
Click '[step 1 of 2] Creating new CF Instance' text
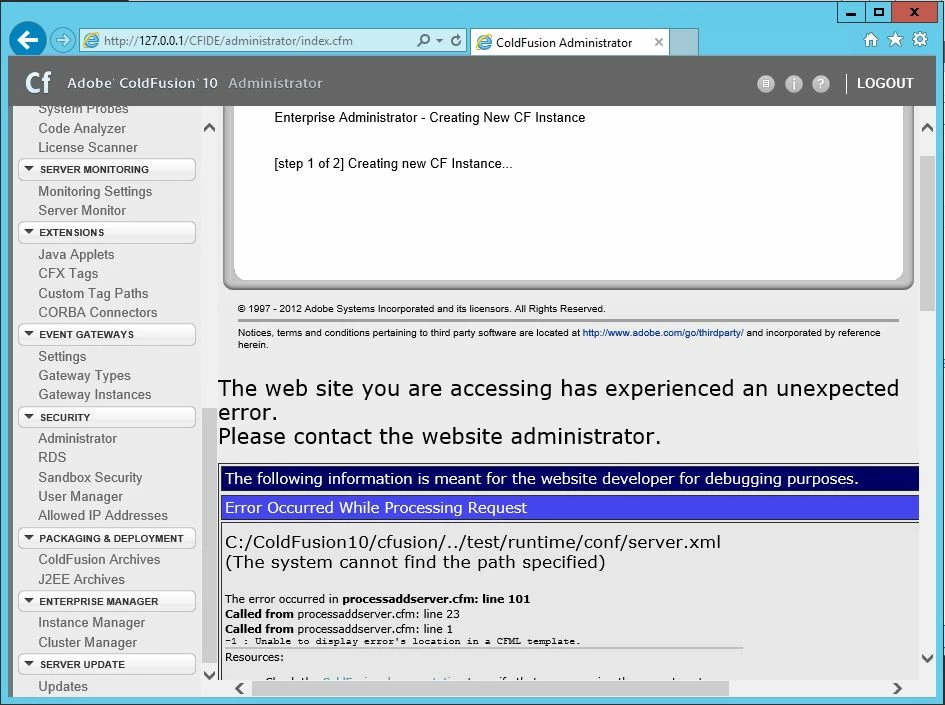pyautogui.click(x=393, y=164)
